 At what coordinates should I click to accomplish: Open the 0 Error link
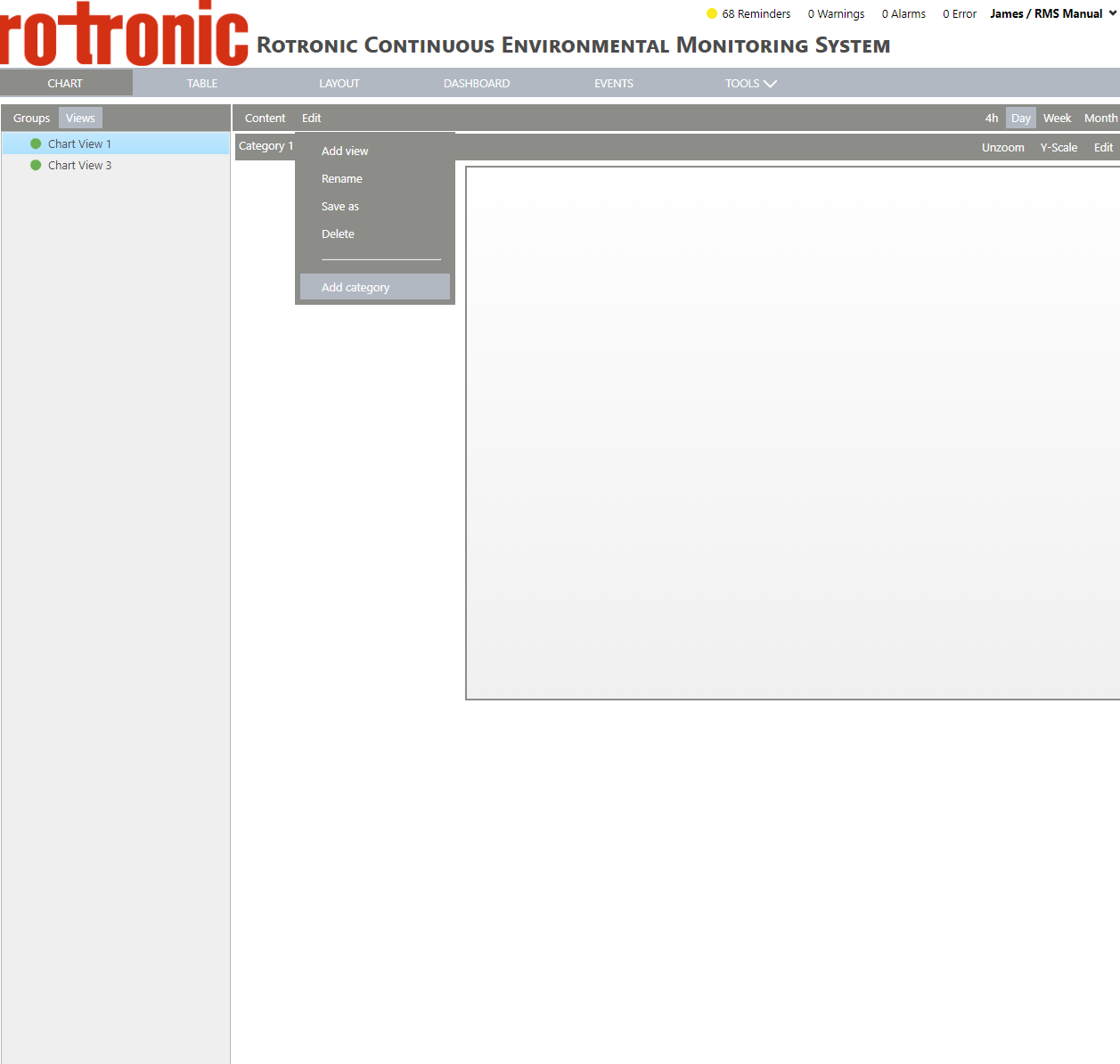[x=960, y=13]
